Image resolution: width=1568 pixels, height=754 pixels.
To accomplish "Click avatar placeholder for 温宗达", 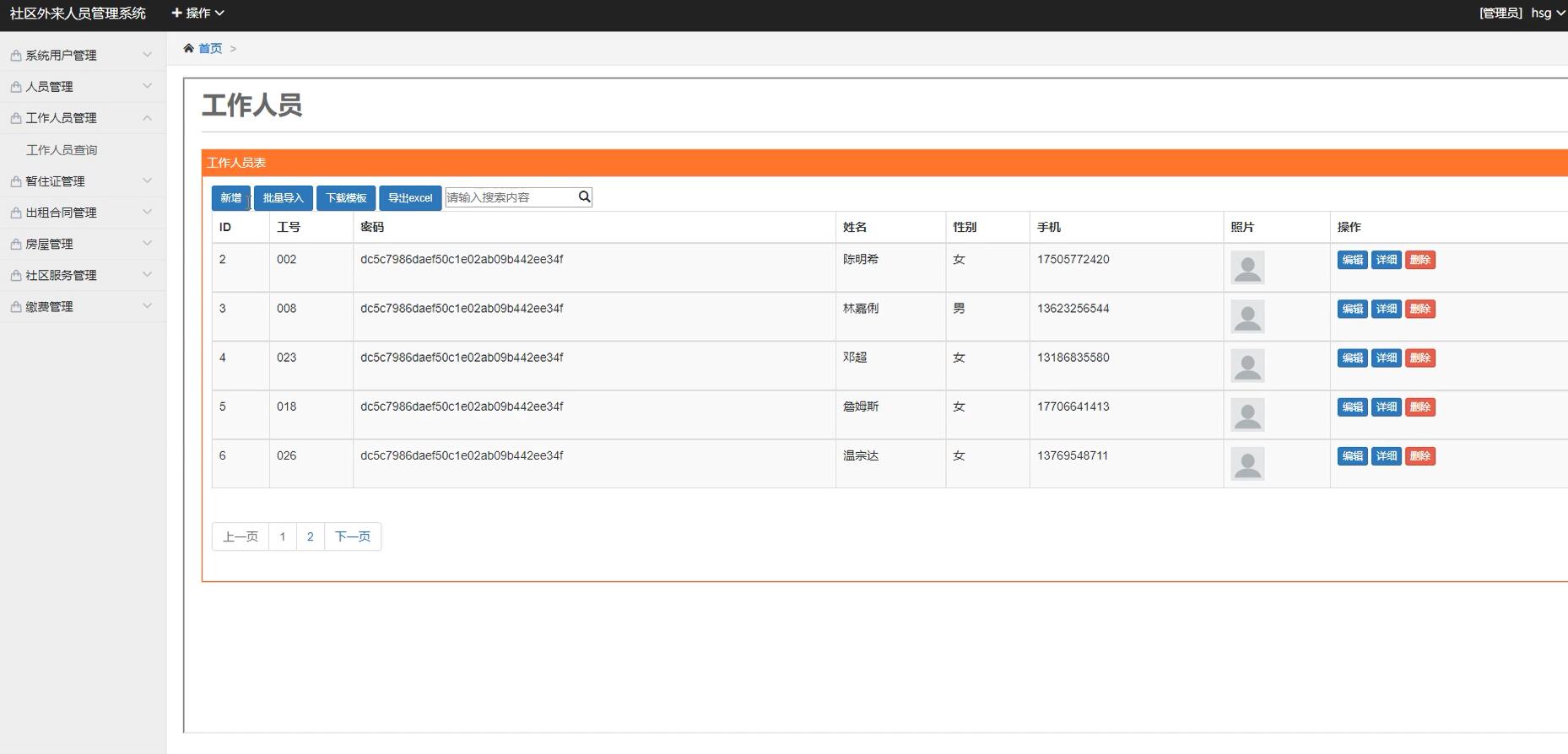I will pyautogui.click(x=1246, y=463).
